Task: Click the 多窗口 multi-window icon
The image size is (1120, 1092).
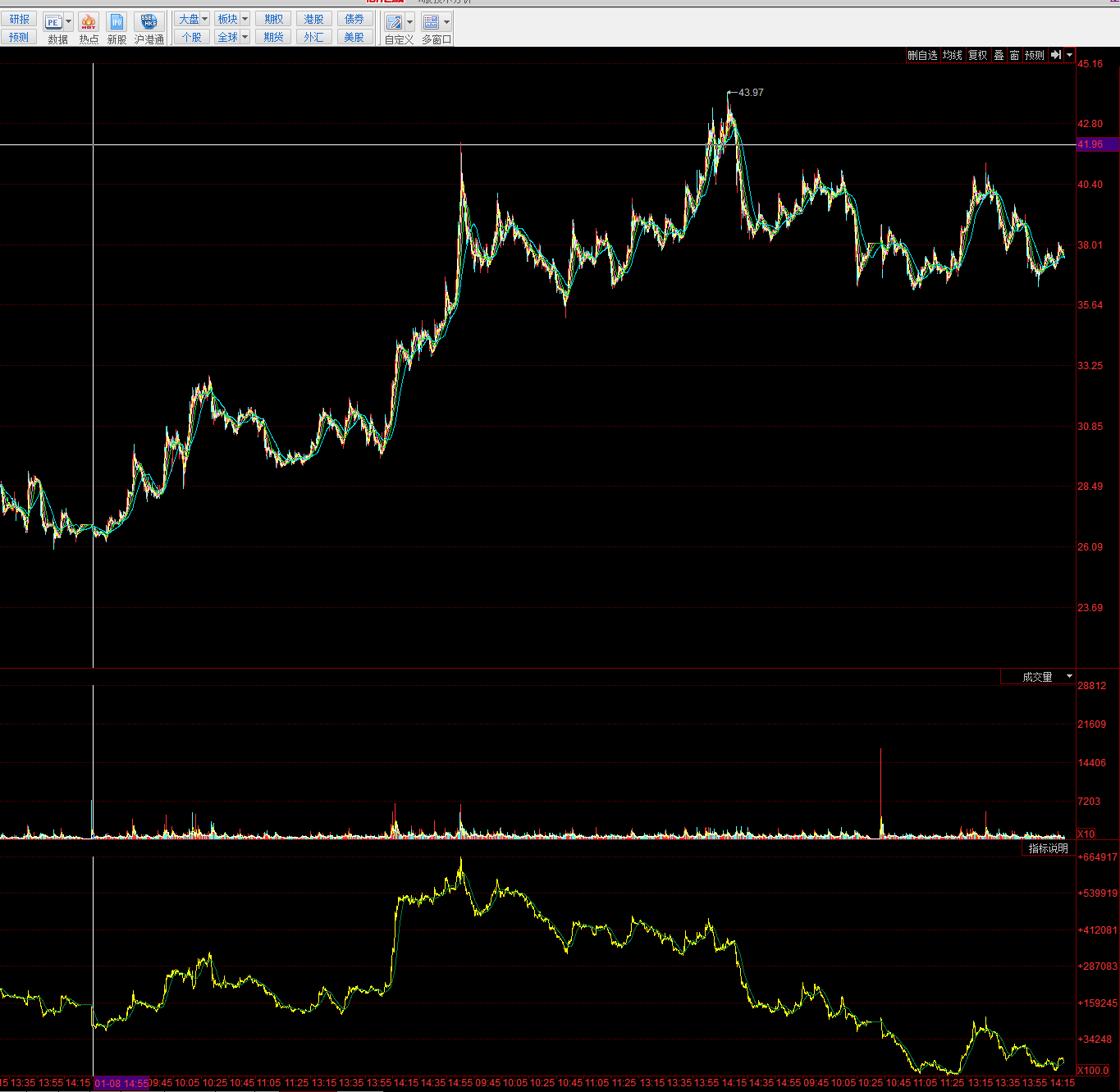Action: pyautogui.click(x=432, y=22)
